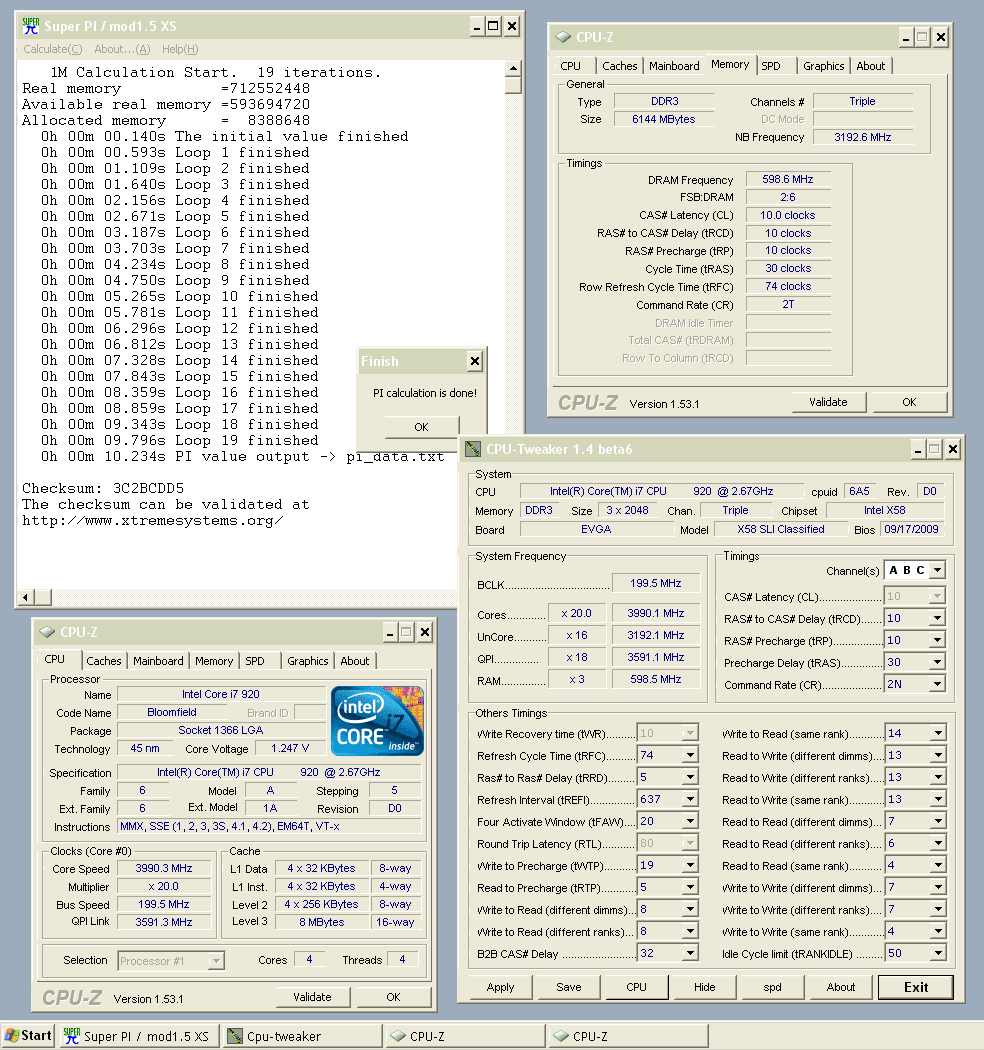Expand RAS# to CAS# Delay (tRCD) dropdown
This screenshot has width=984, height=1050.
pyautogui.click(x=938, y=618)
